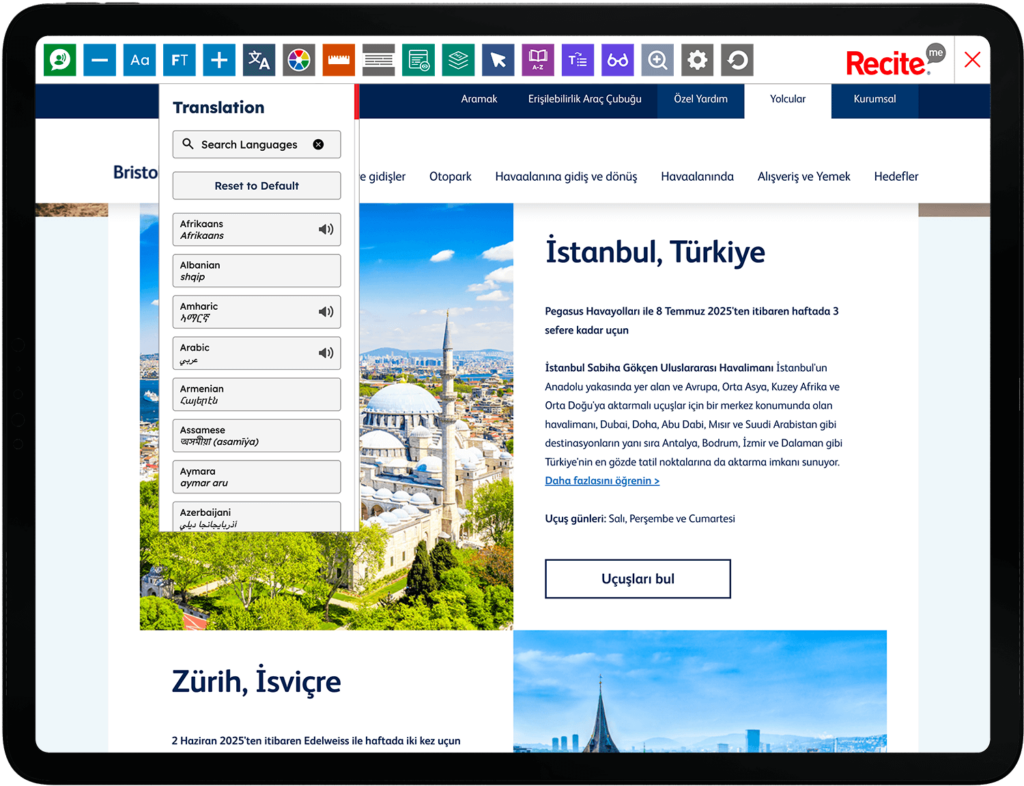
Task: Open the A-Z dictionary tool
Action: [x=538, y=59]
